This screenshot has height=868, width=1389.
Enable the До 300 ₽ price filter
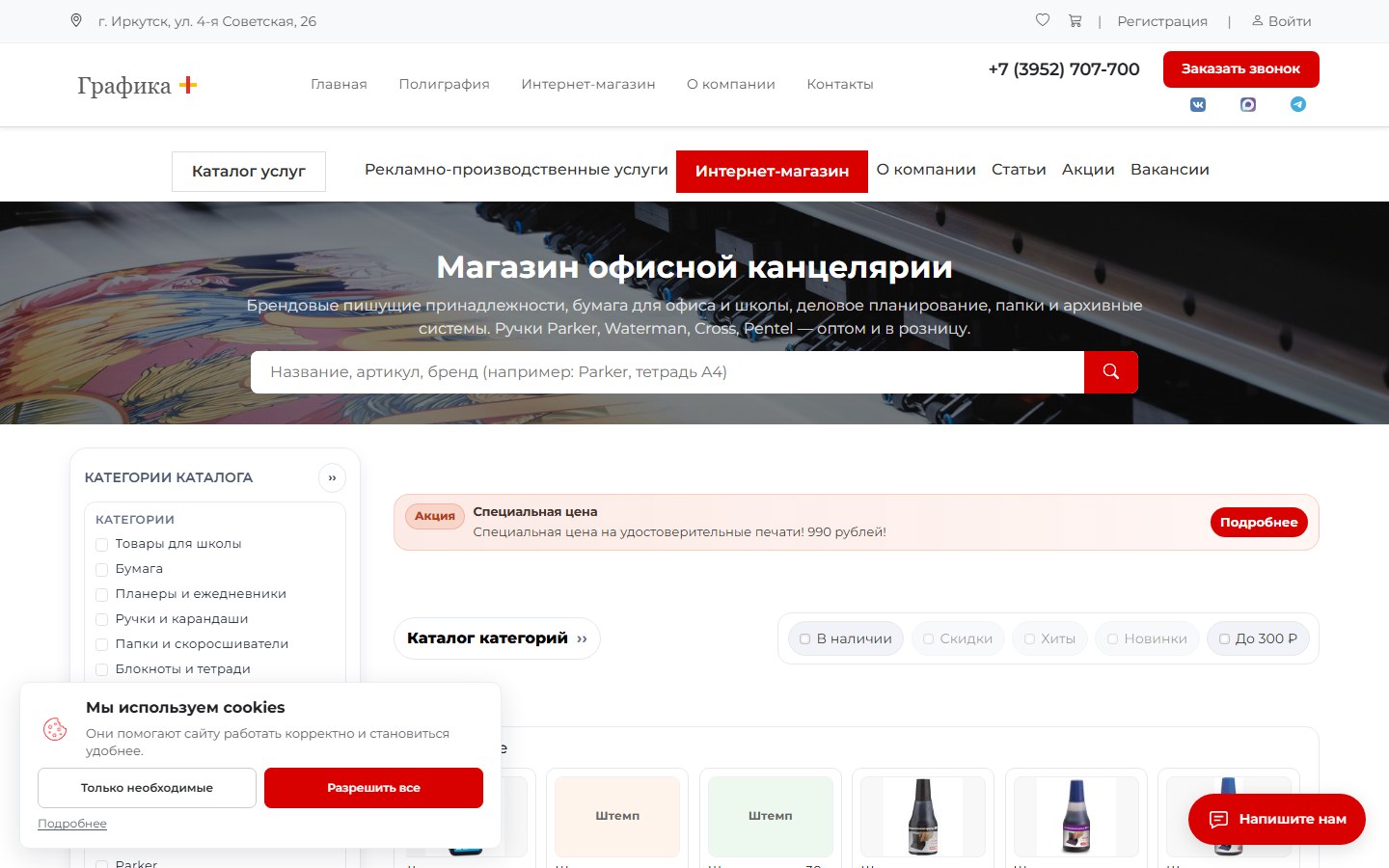pos(1258,638)
